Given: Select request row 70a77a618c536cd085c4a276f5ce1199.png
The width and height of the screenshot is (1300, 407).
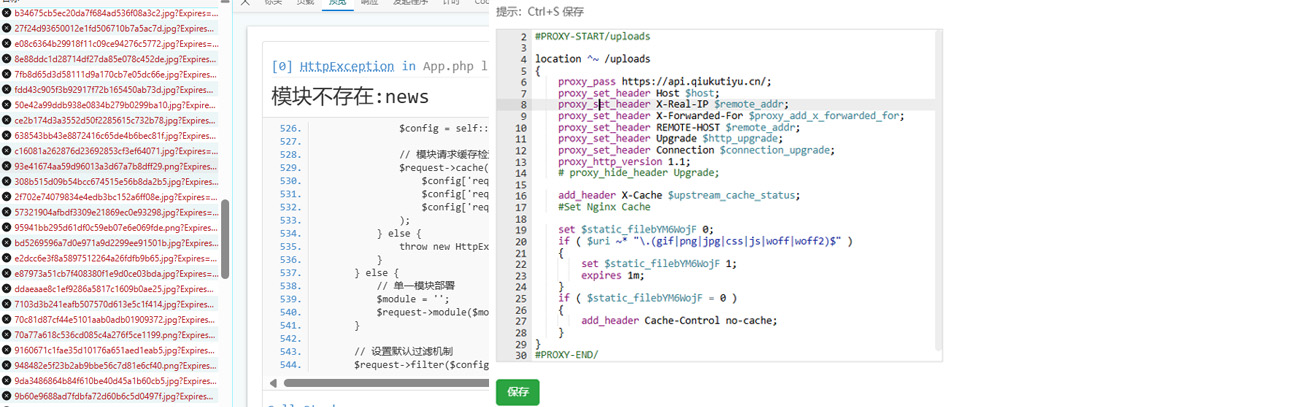Looking at the screenshot, I should click(x=108, y=335).
